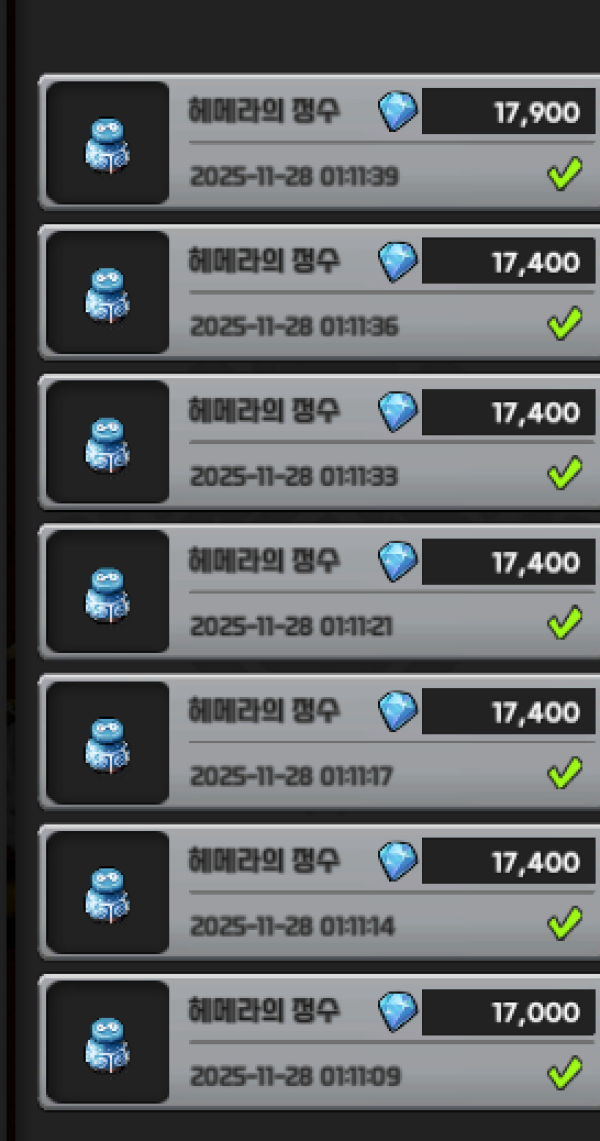The image size is (600, 1141).
Task: Click the diamond gem icon beside 17,900
Action: coord(398,113)
